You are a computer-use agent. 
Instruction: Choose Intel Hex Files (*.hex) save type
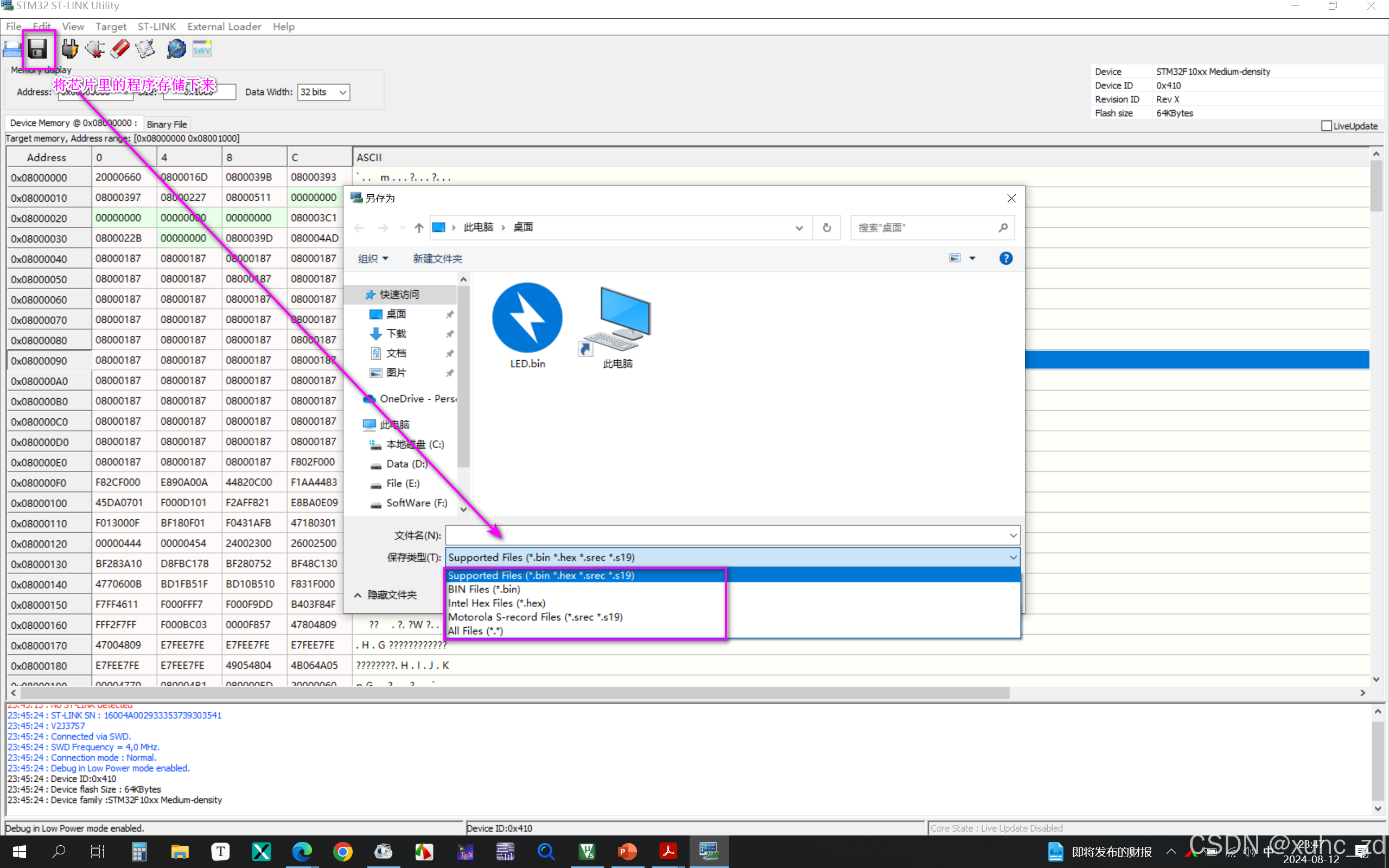point(733,603)
